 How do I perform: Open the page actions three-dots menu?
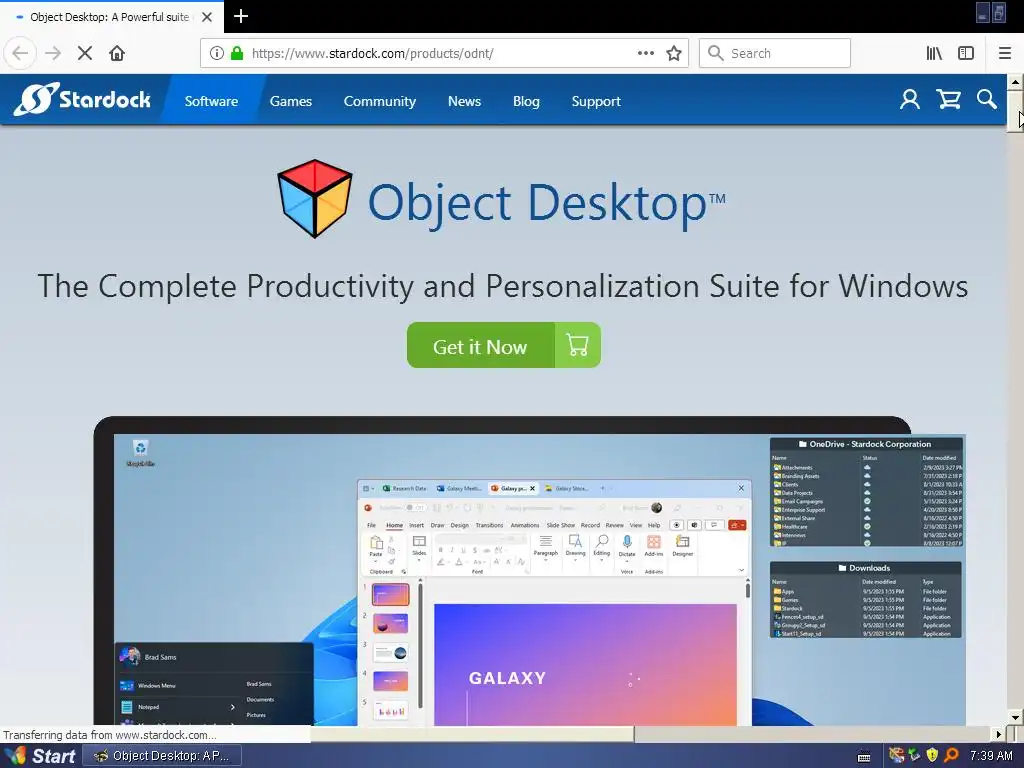(646, 53)
